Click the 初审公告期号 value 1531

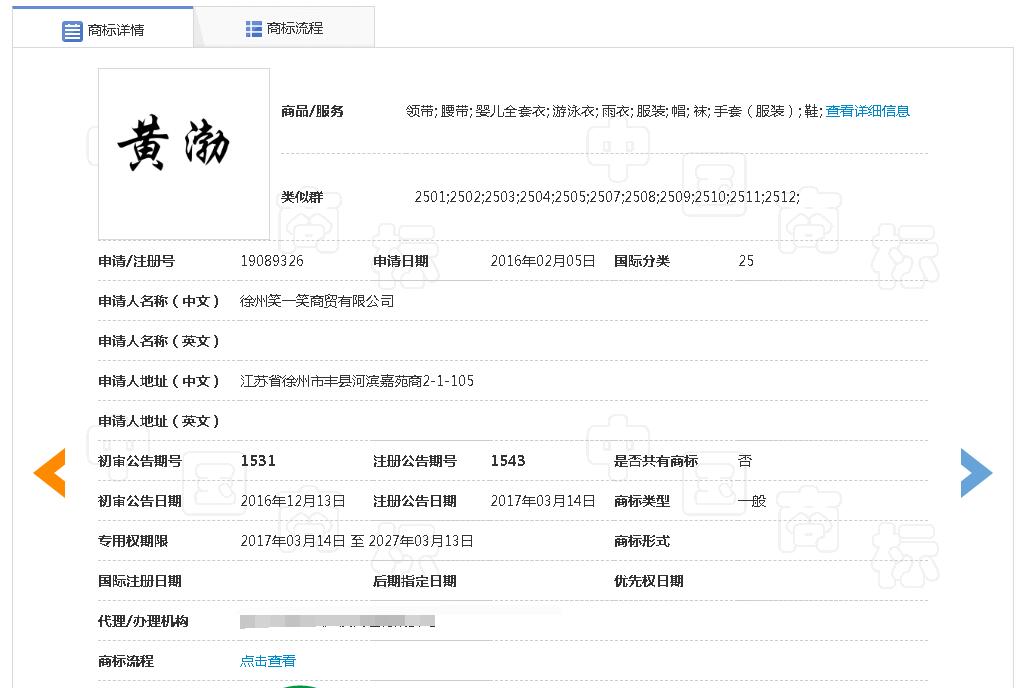pos(258,461)
